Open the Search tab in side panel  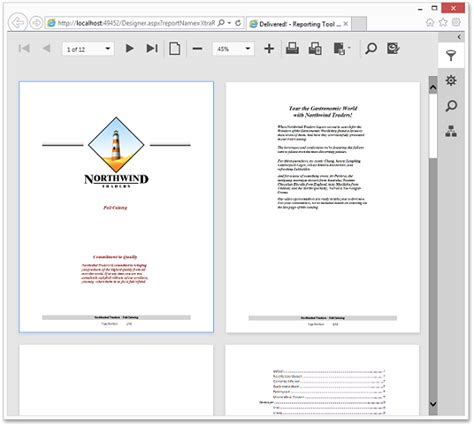[x=451, y=106]
